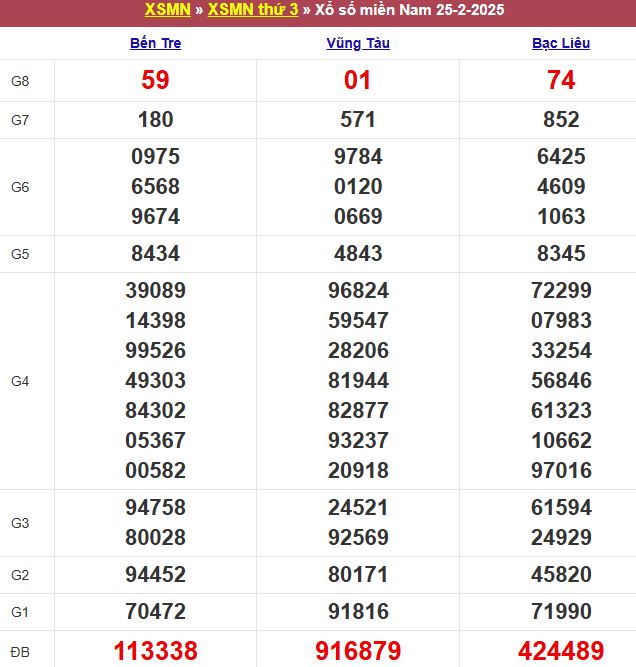Viewport: 636px width, 667px height.
Task: Select the ĐB jackpot number 113338
Action: pos(155,651)
